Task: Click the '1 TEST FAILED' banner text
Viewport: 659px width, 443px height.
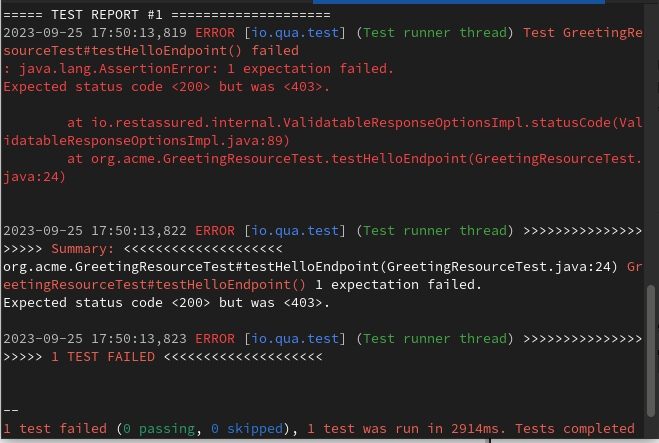Action: (x=103, y=357)
